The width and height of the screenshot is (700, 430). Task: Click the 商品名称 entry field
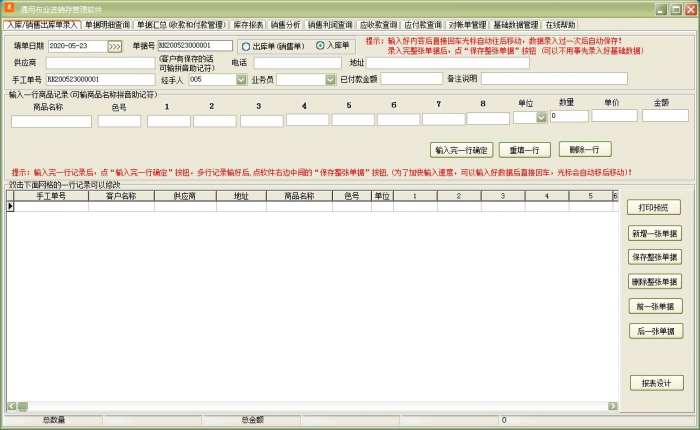(51, 121)
